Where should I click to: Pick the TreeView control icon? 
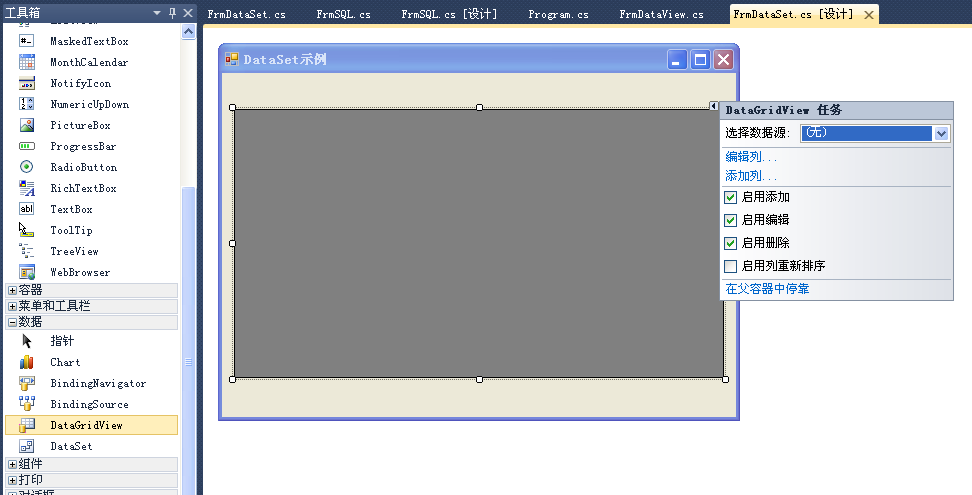27,251
